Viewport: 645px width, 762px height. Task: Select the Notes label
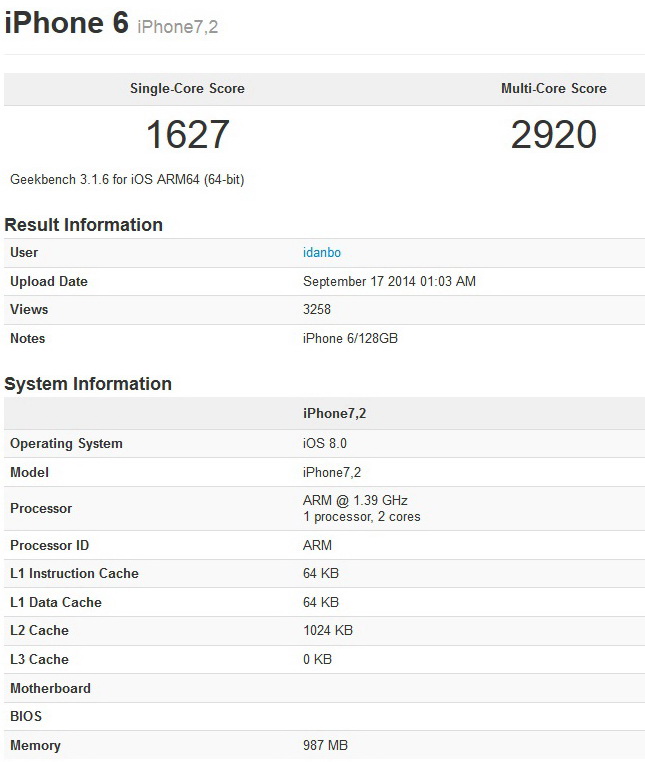pos(28,338)
